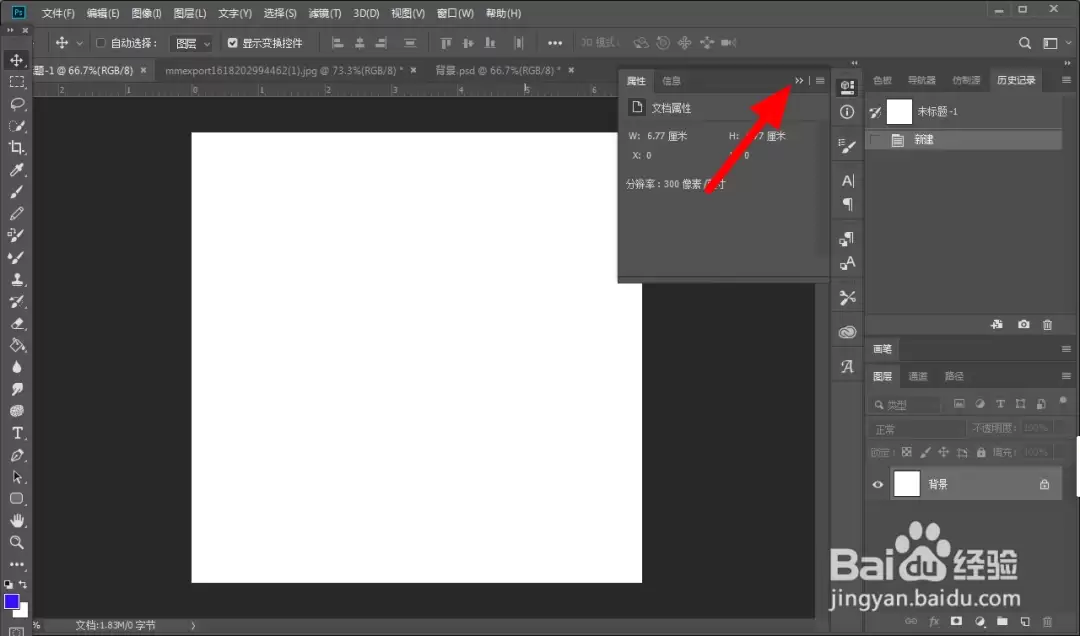Select the Paint Bucket tool
This screenshot has height=636, width=1080.
(17, 345)
